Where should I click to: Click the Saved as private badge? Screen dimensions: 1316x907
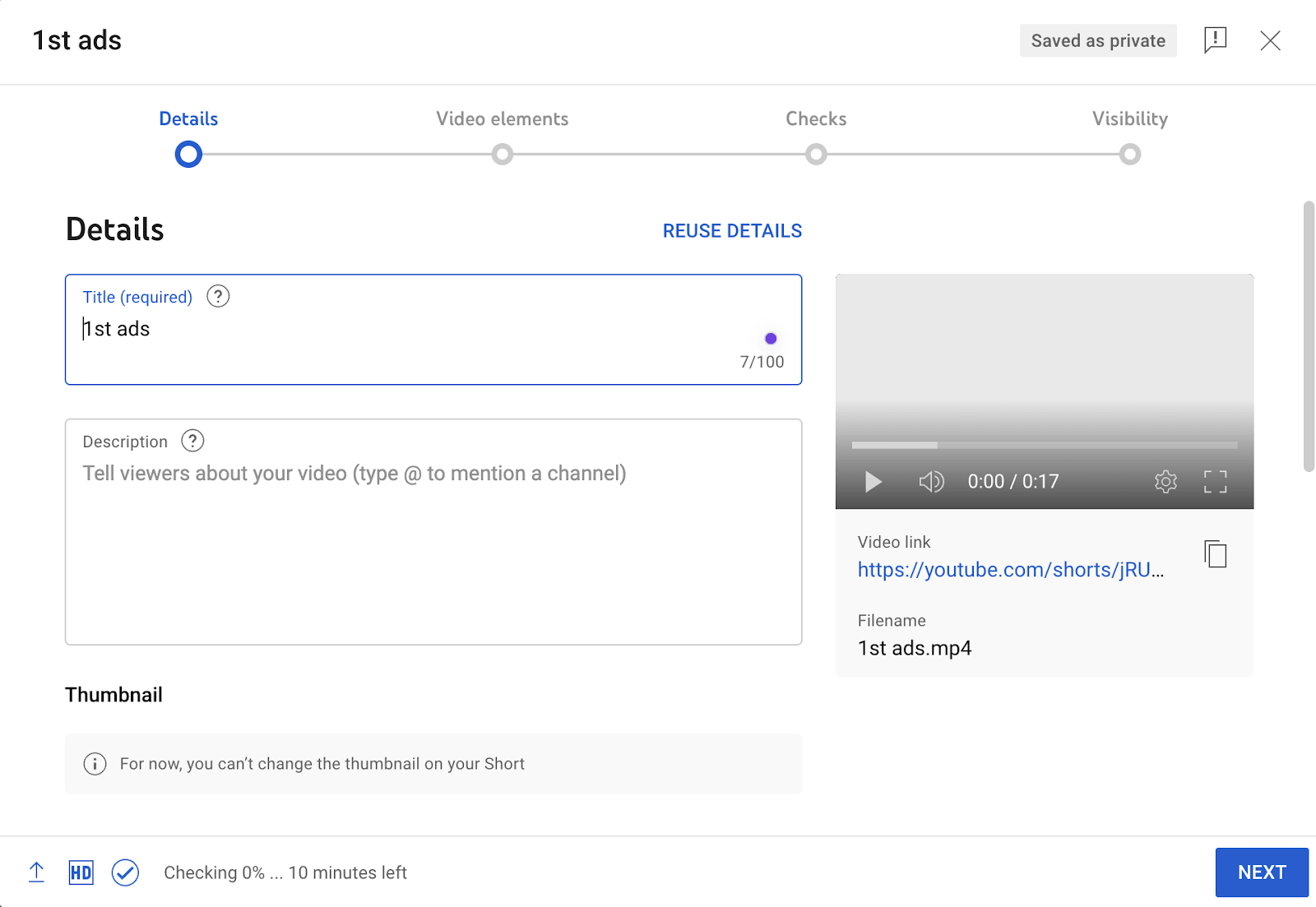(1098, 40)
